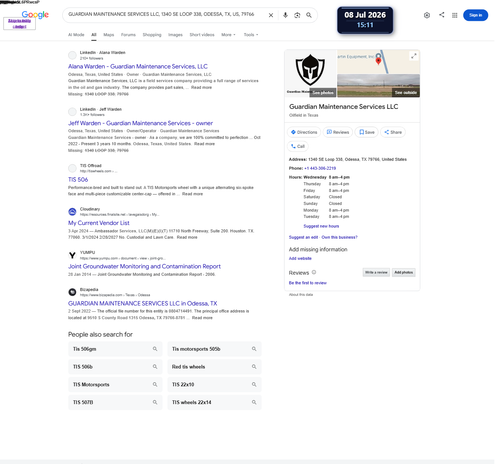The image size is (500, 464).
Task: Click Bizapedia result favicon
Action: [x=72, y=292]
